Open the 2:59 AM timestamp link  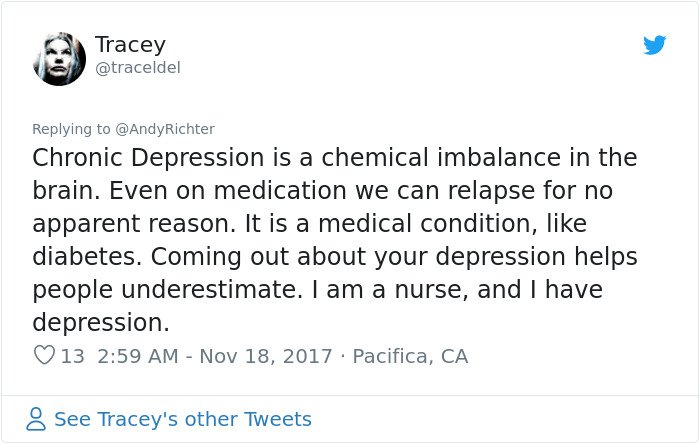tap(138, 356)
